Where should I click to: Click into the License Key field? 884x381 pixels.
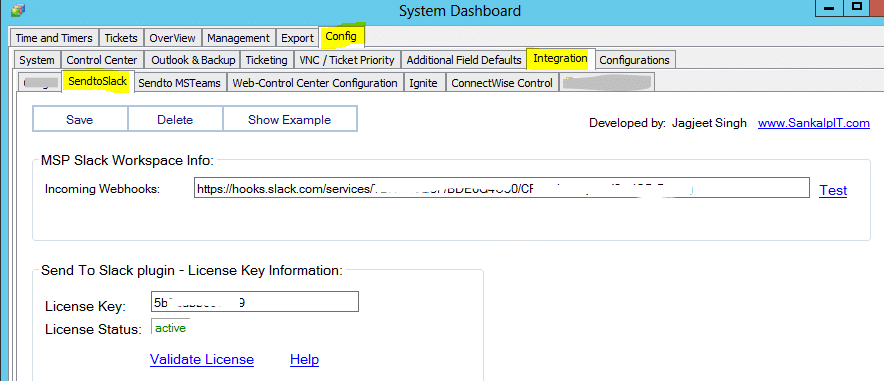point(255,302)
